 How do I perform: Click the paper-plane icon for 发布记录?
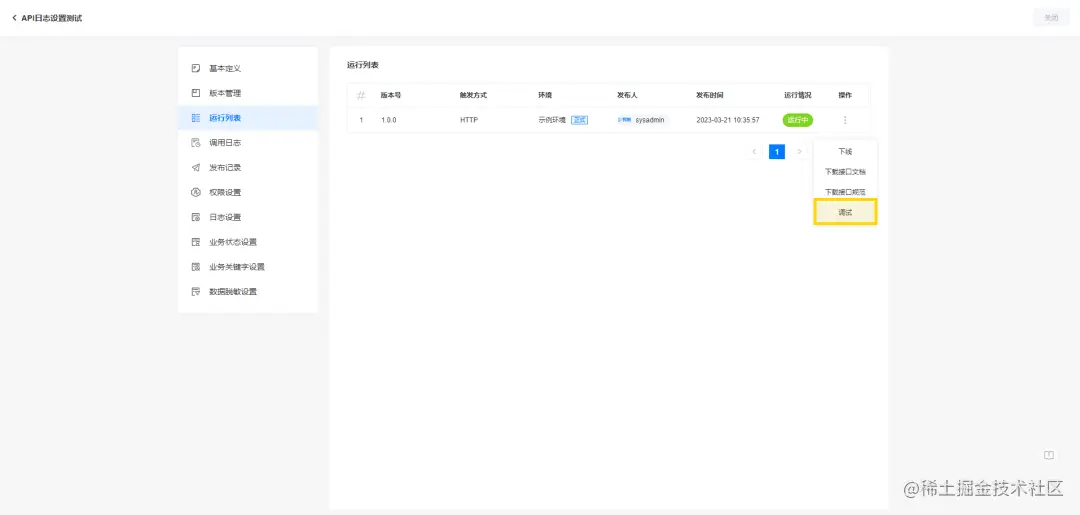click(196, 167)
